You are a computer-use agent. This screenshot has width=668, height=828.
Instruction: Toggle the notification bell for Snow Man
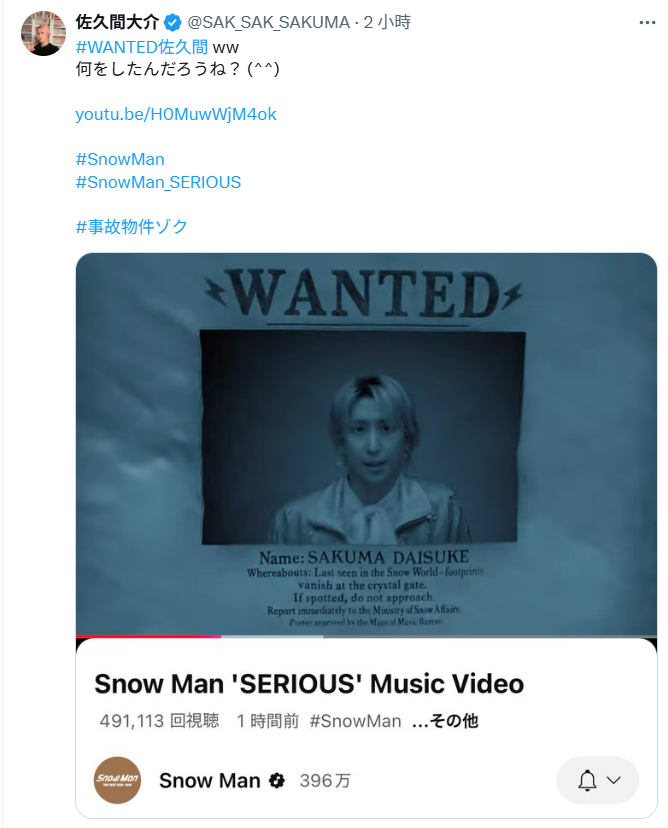click(587, 780)
